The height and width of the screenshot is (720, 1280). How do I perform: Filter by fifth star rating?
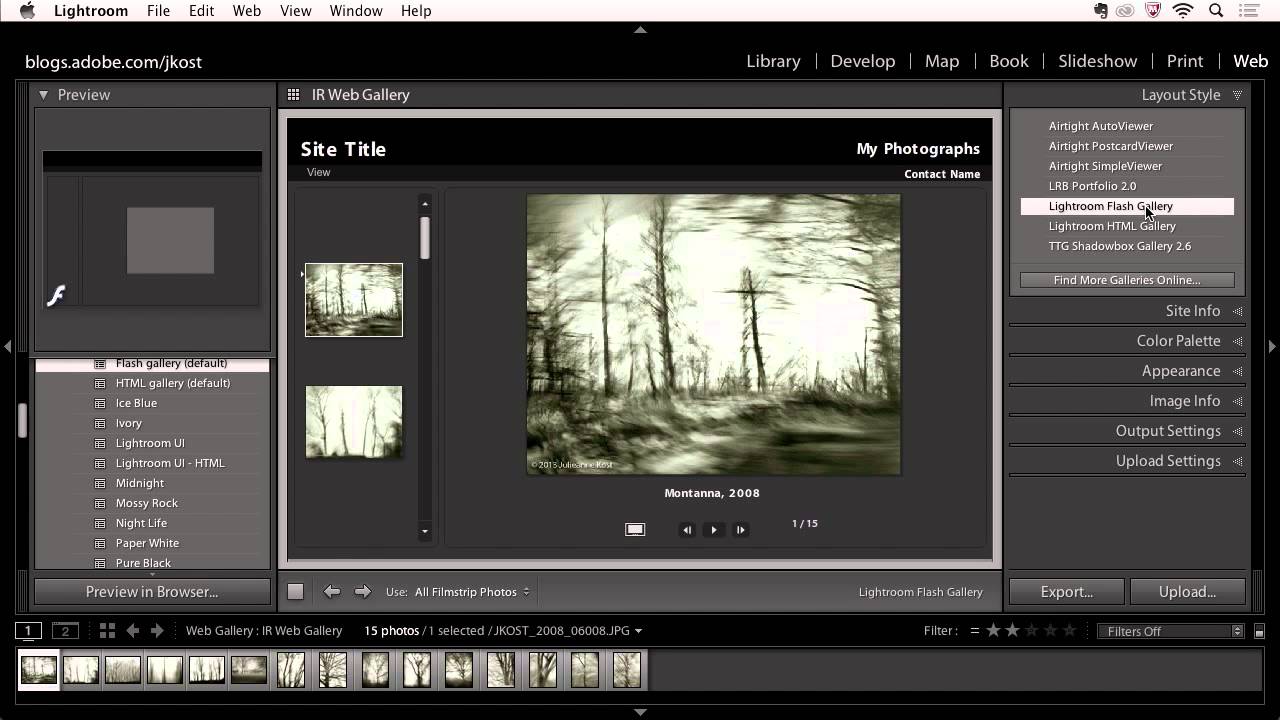[x=1069, y=631]
